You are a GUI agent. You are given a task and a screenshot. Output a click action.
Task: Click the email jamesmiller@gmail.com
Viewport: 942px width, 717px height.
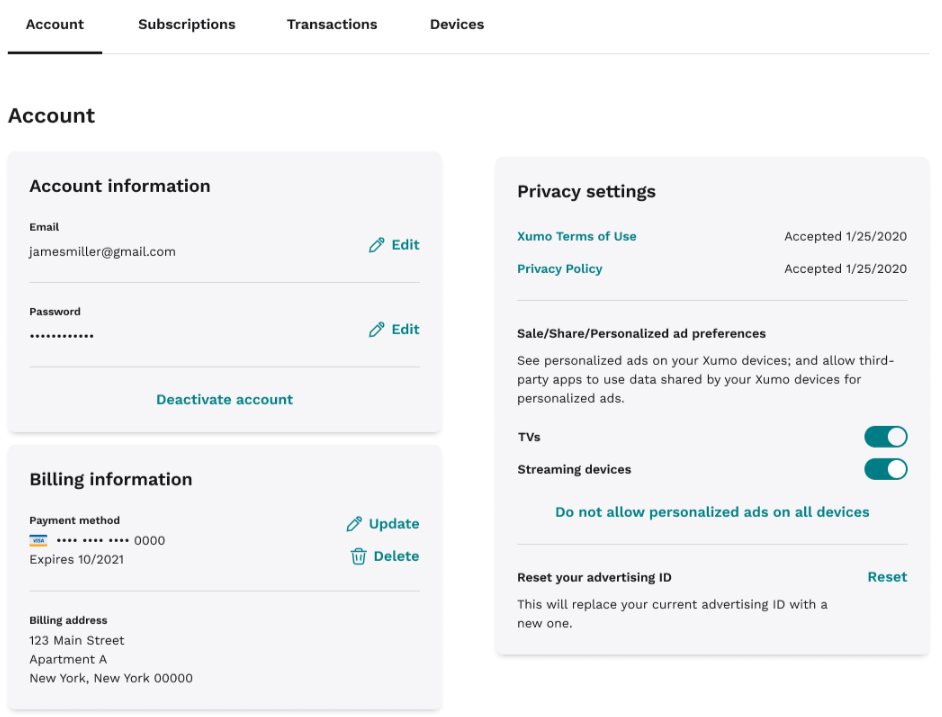[103, 252]
